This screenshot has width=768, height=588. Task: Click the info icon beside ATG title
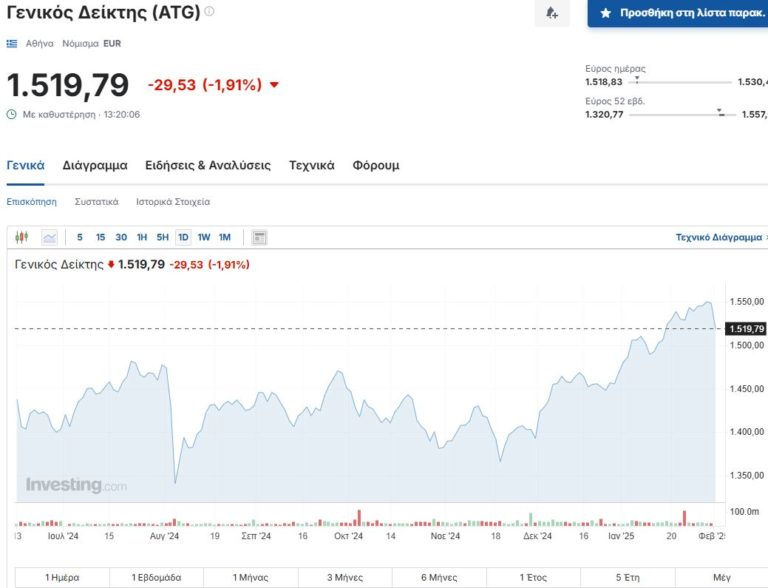209,12
